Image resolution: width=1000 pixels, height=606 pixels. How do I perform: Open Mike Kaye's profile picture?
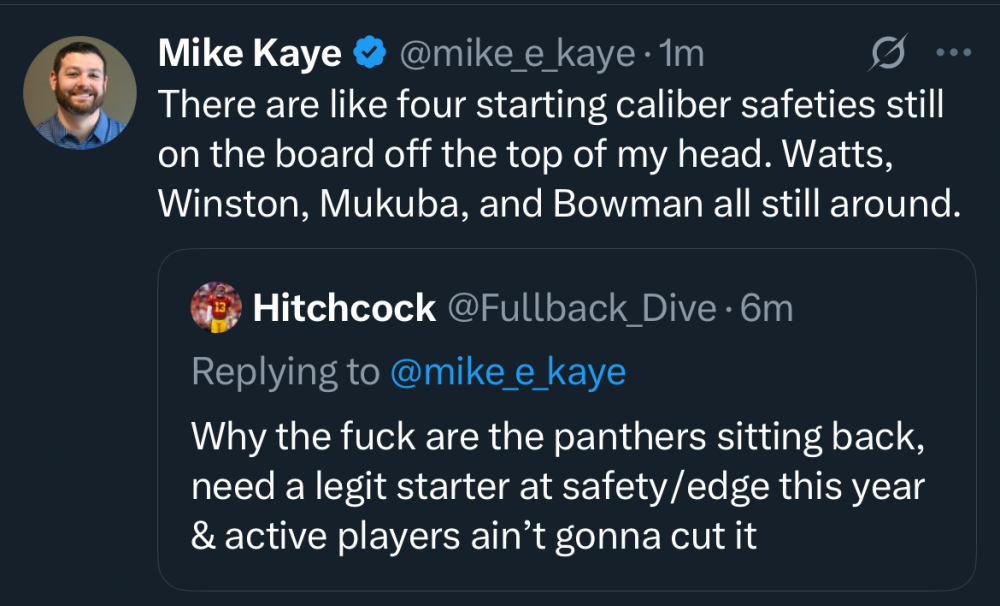79,93
